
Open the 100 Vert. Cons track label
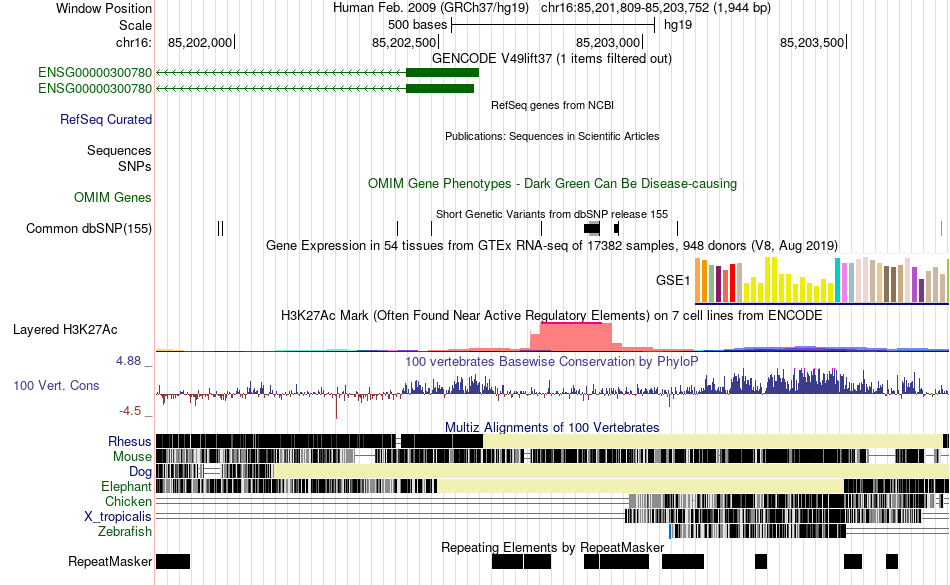(x=56, y=385)
